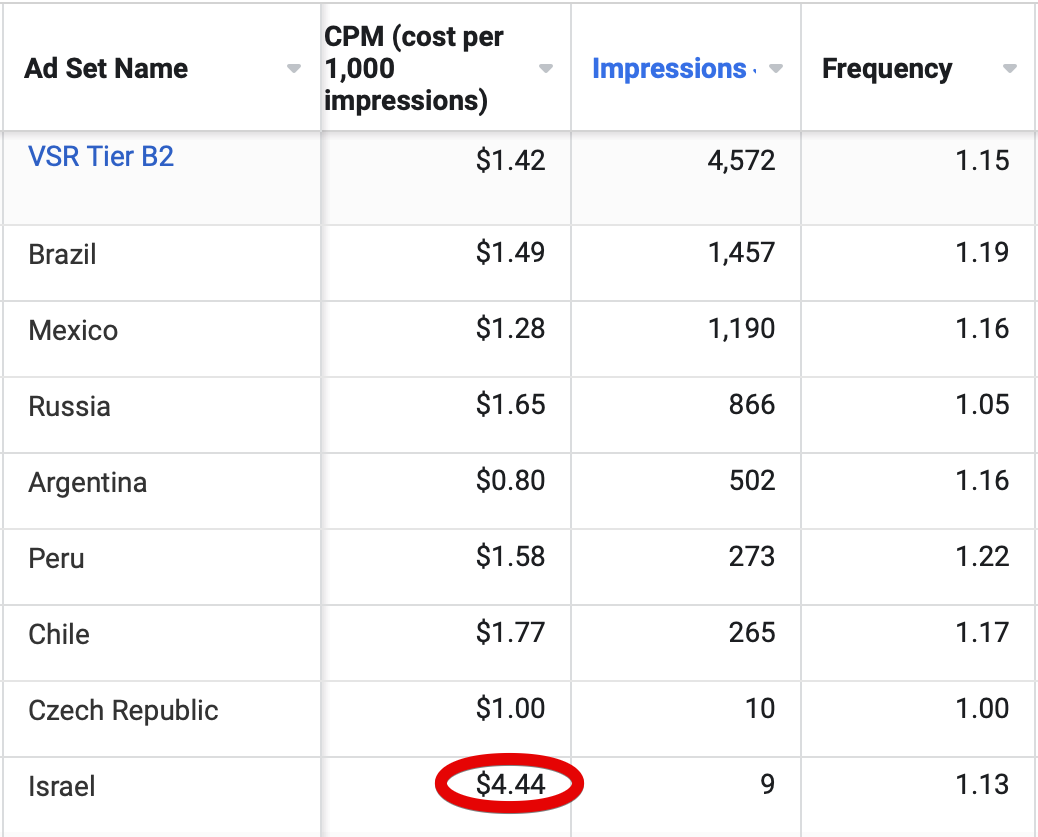Click the Ad Set Name header text
The image size is (1038, 837).
pos(106,69)
